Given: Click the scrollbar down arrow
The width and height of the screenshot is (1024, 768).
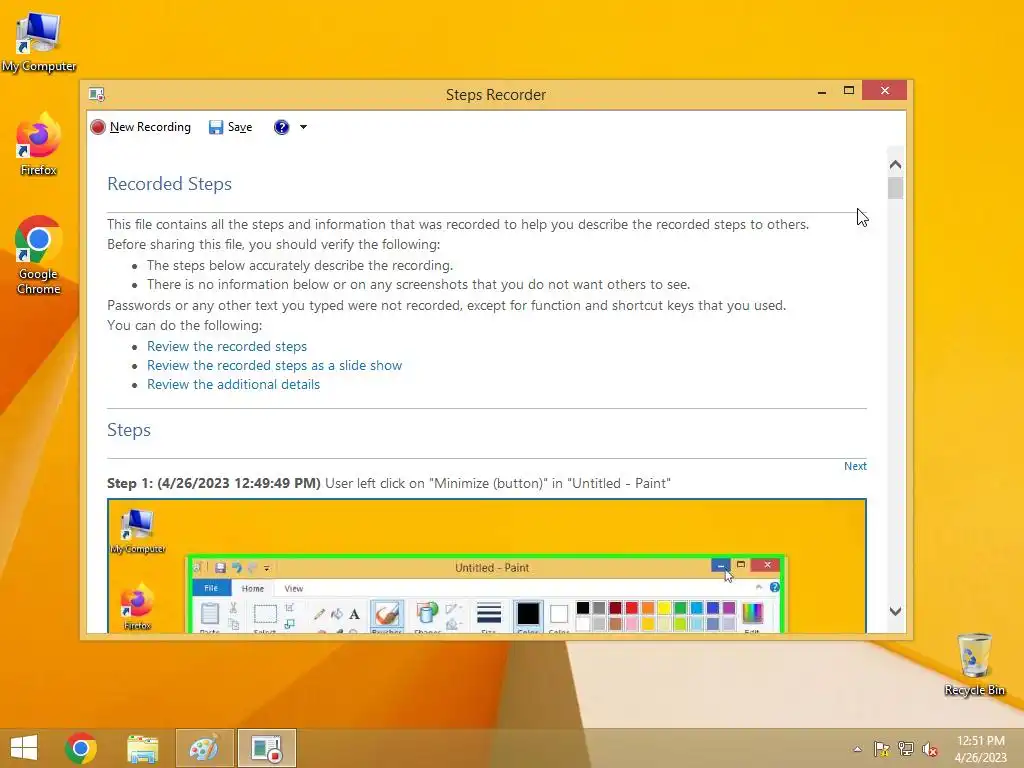Looking at the screenshot, I should (895, 611).
